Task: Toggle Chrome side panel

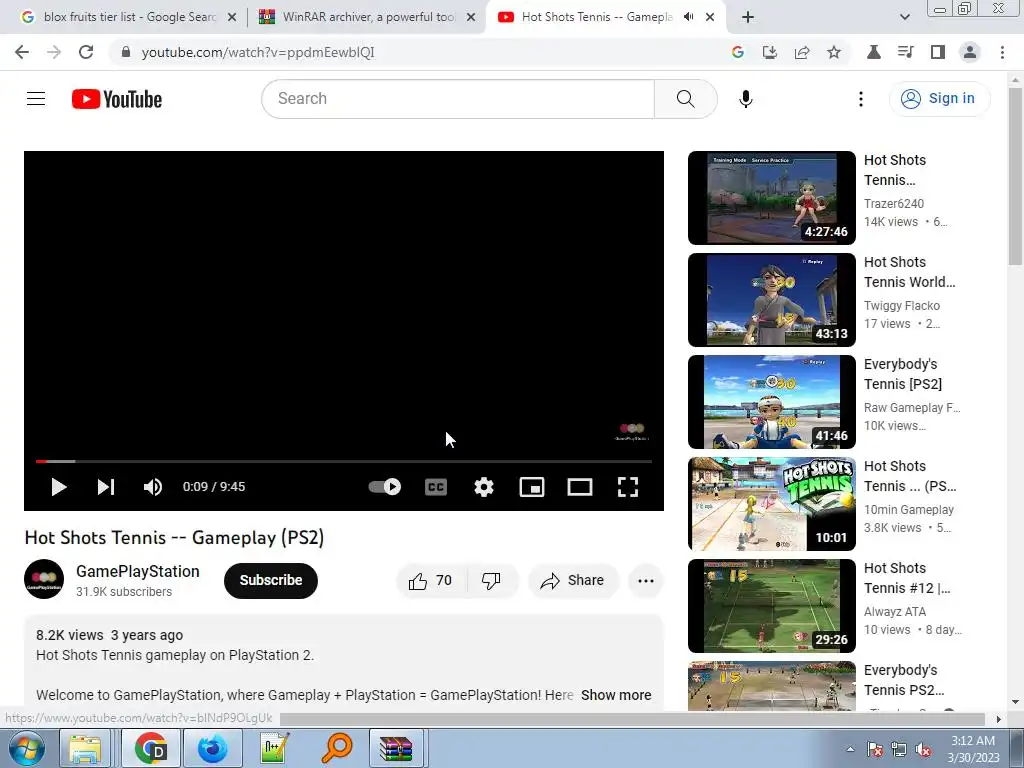Action: (938, 52)
